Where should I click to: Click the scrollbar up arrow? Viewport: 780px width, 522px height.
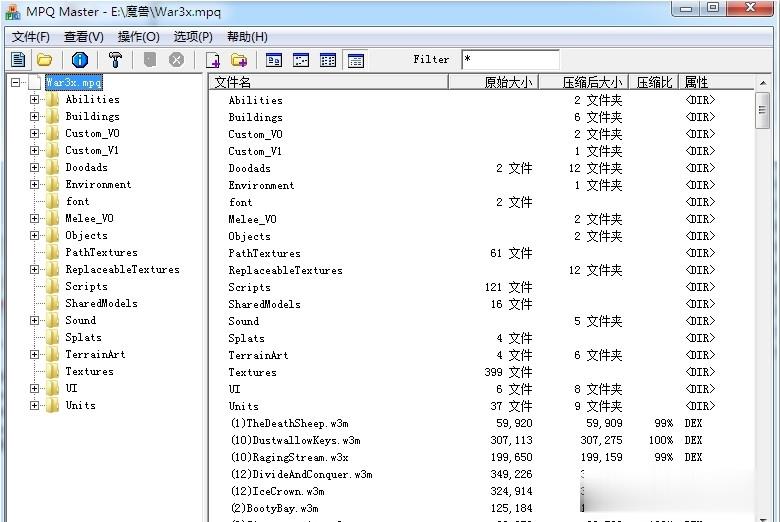pos(763,83)
